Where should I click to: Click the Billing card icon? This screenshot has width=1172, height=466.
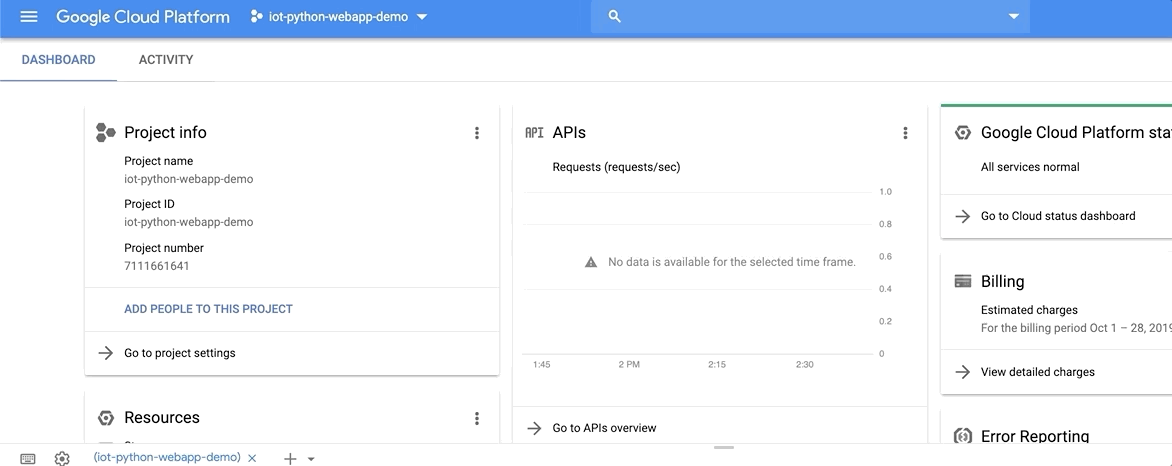click(963, 281)
